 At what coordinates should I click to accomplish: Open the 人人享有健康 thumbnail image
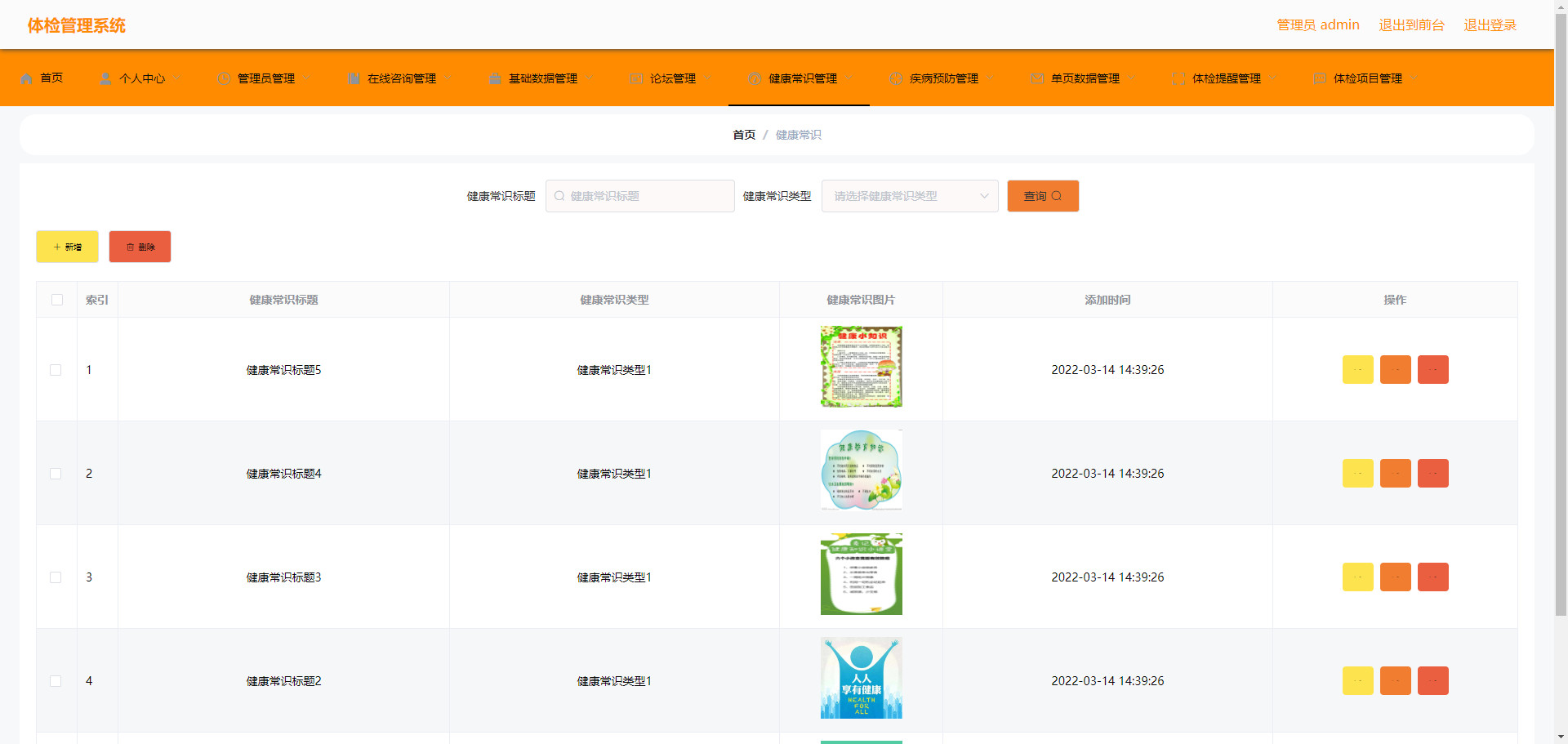862,678
